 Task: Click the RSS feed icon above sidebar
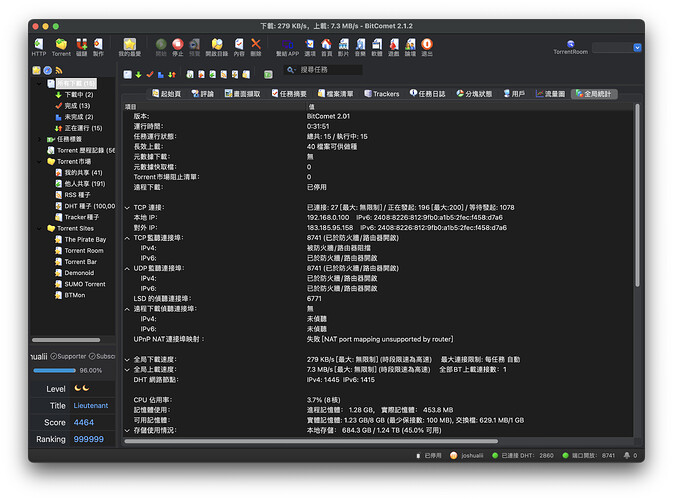pos(59,70)
